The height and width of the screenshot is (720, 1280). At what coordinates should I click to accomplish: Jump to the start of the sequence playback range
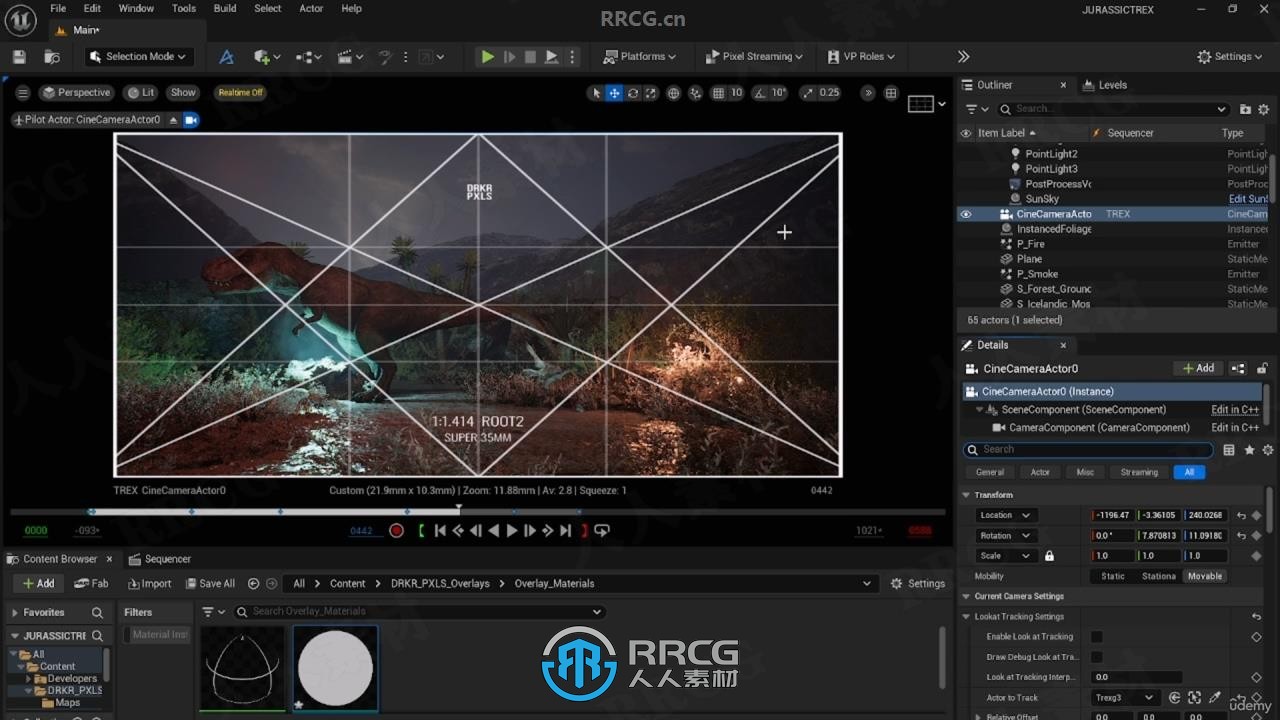(440, 531)
